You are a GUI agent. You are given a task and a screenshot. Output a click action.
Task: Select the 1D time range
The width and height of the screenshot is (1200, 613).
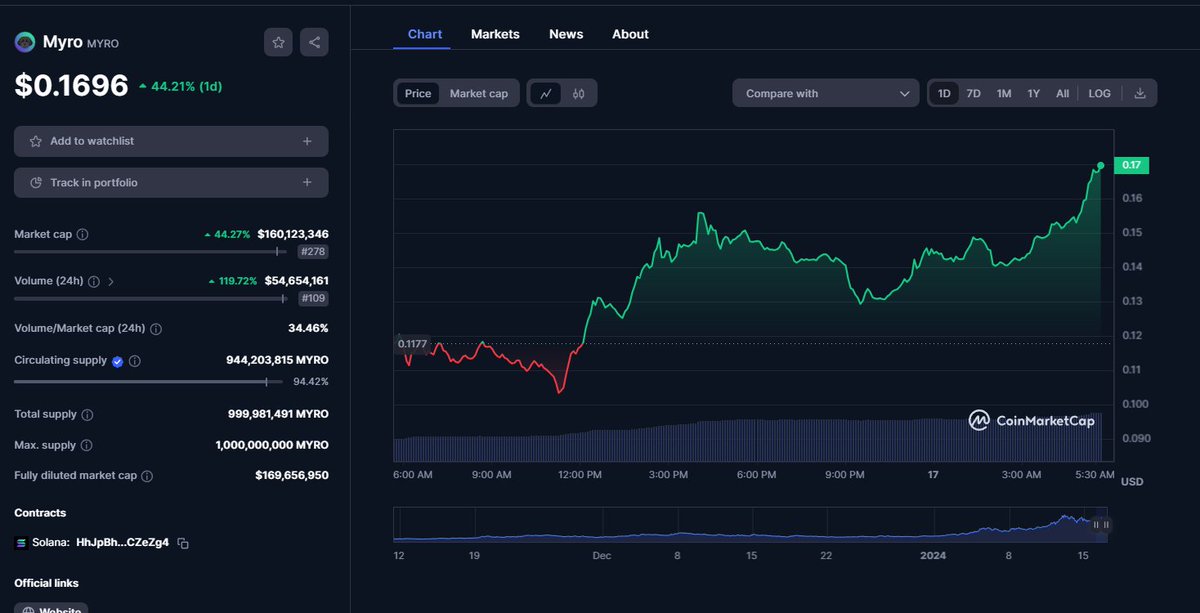click(x=943, y=93)
